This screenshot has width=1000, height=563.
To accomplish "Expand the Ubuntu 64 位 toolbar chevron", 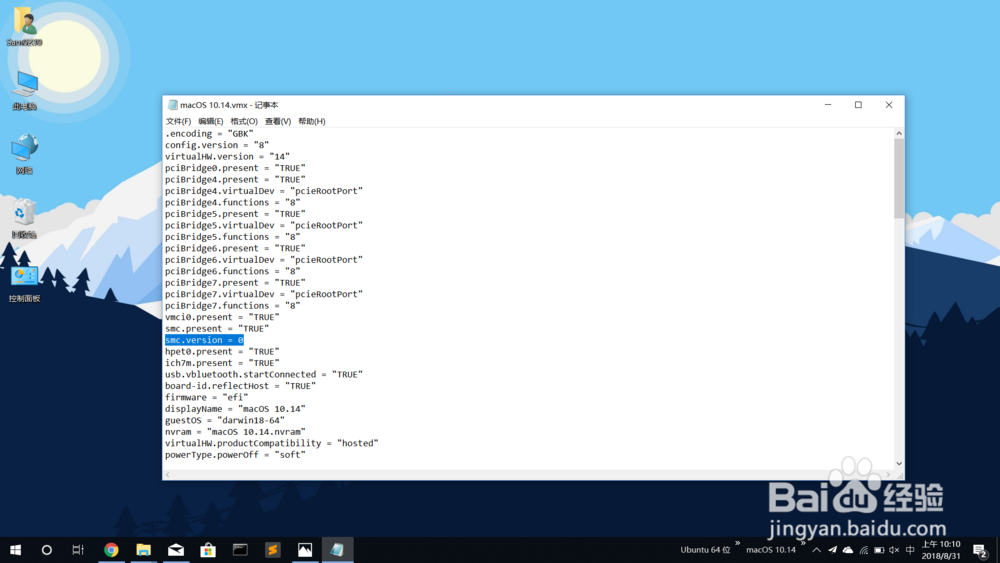I will tap(737, 544).
